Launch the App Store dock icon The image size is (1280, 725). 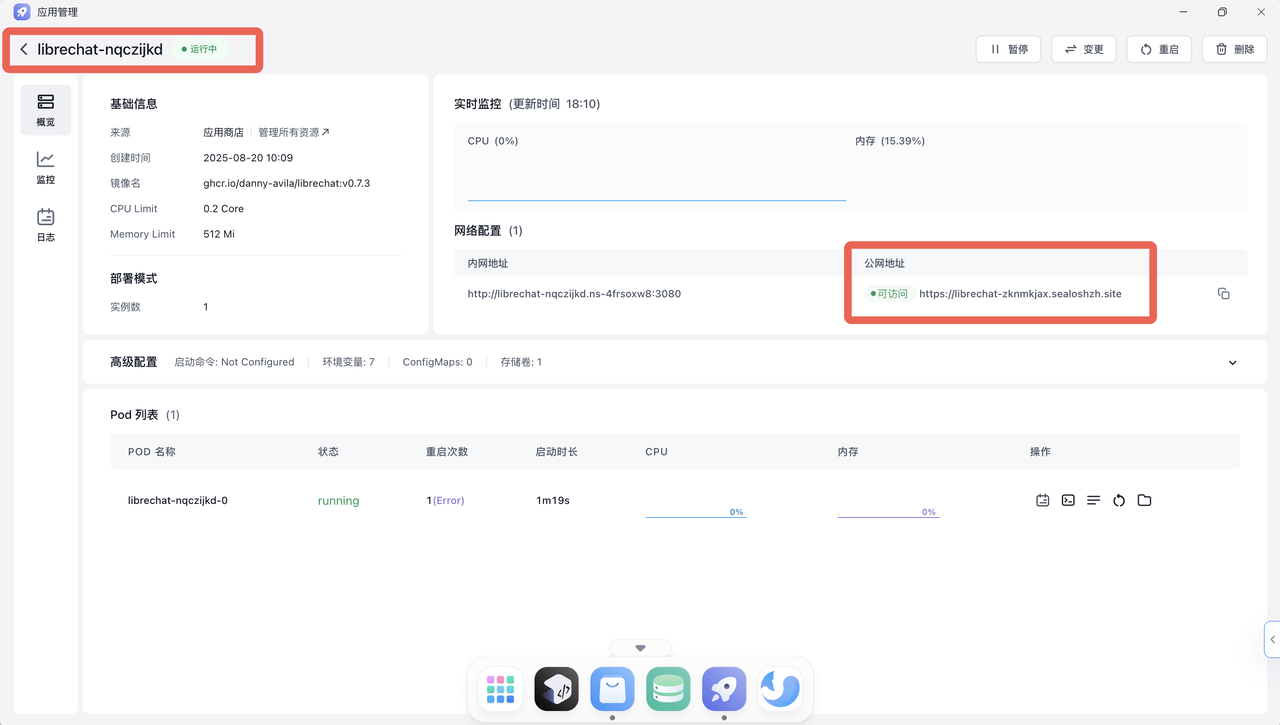click(612, 689)
